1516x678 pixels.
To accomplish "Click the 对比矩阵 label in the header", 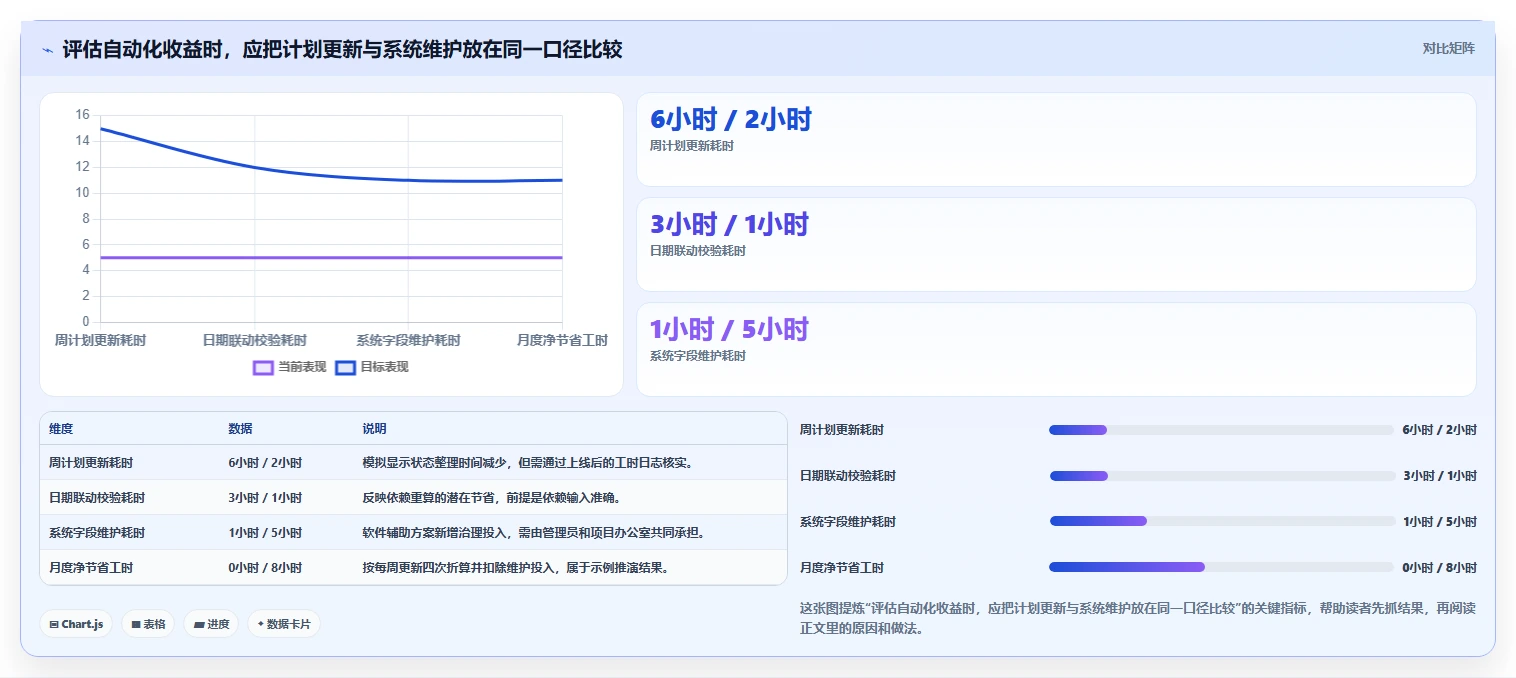I will (1448, 48).
